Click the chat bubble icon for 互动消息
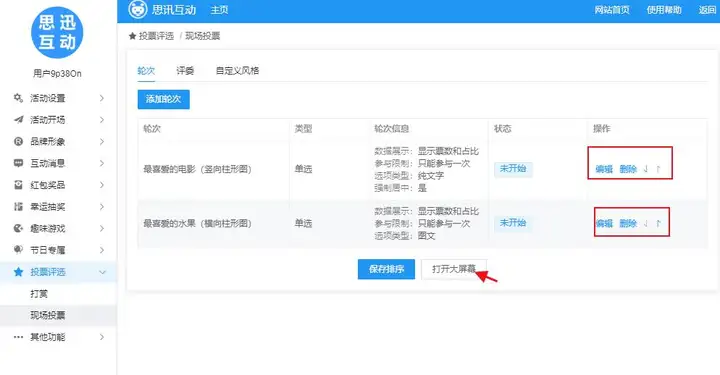The image size is (720, 375). pos(18,163)
